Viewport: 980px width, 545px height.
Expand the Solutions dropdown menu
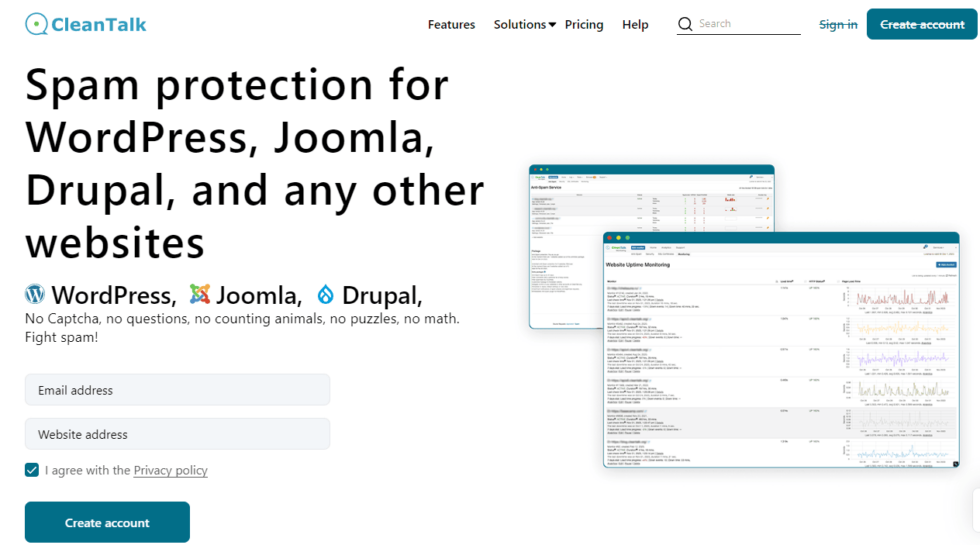click(x=524, y=24)
